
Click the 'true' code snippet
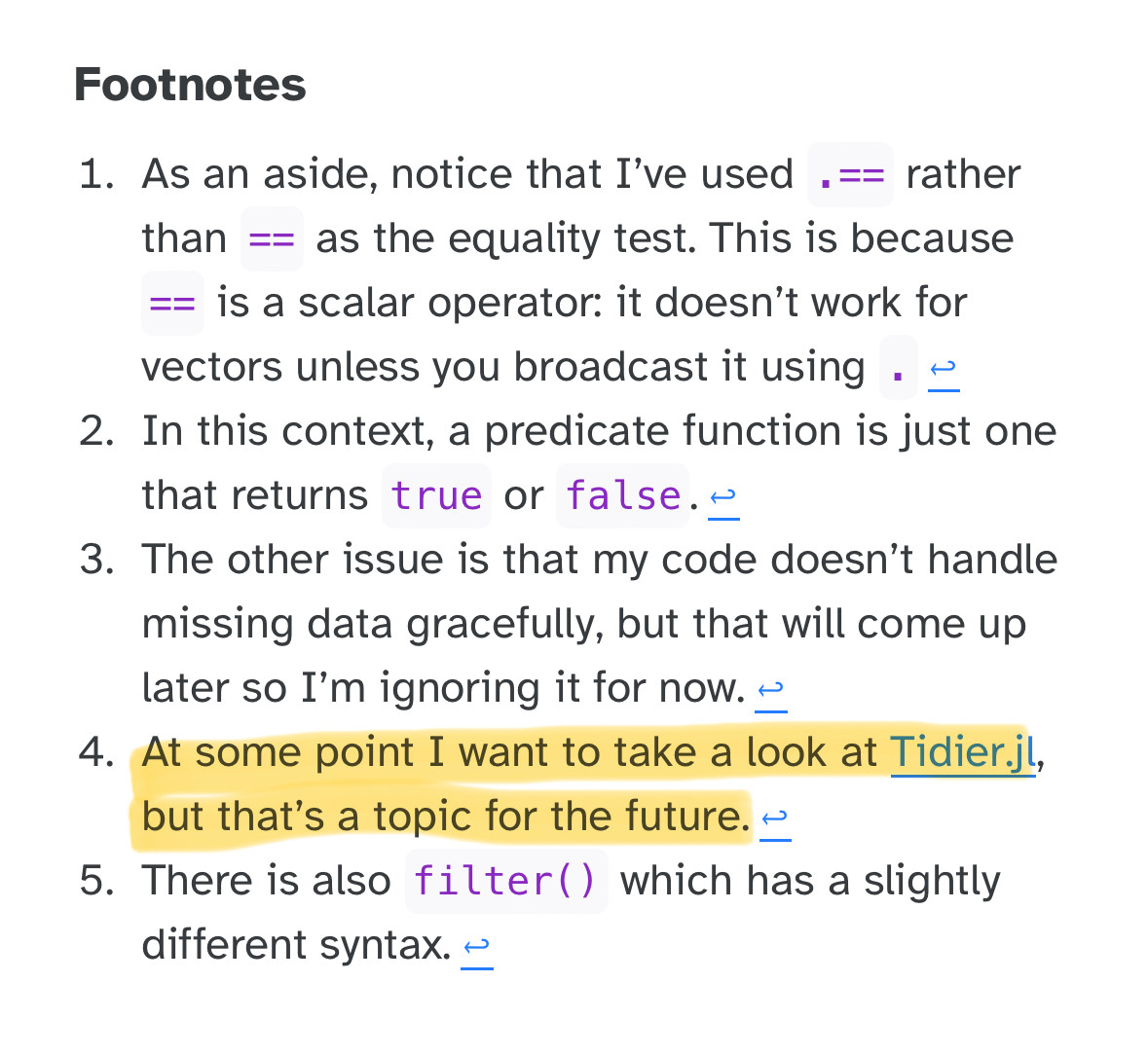[436, 496]
